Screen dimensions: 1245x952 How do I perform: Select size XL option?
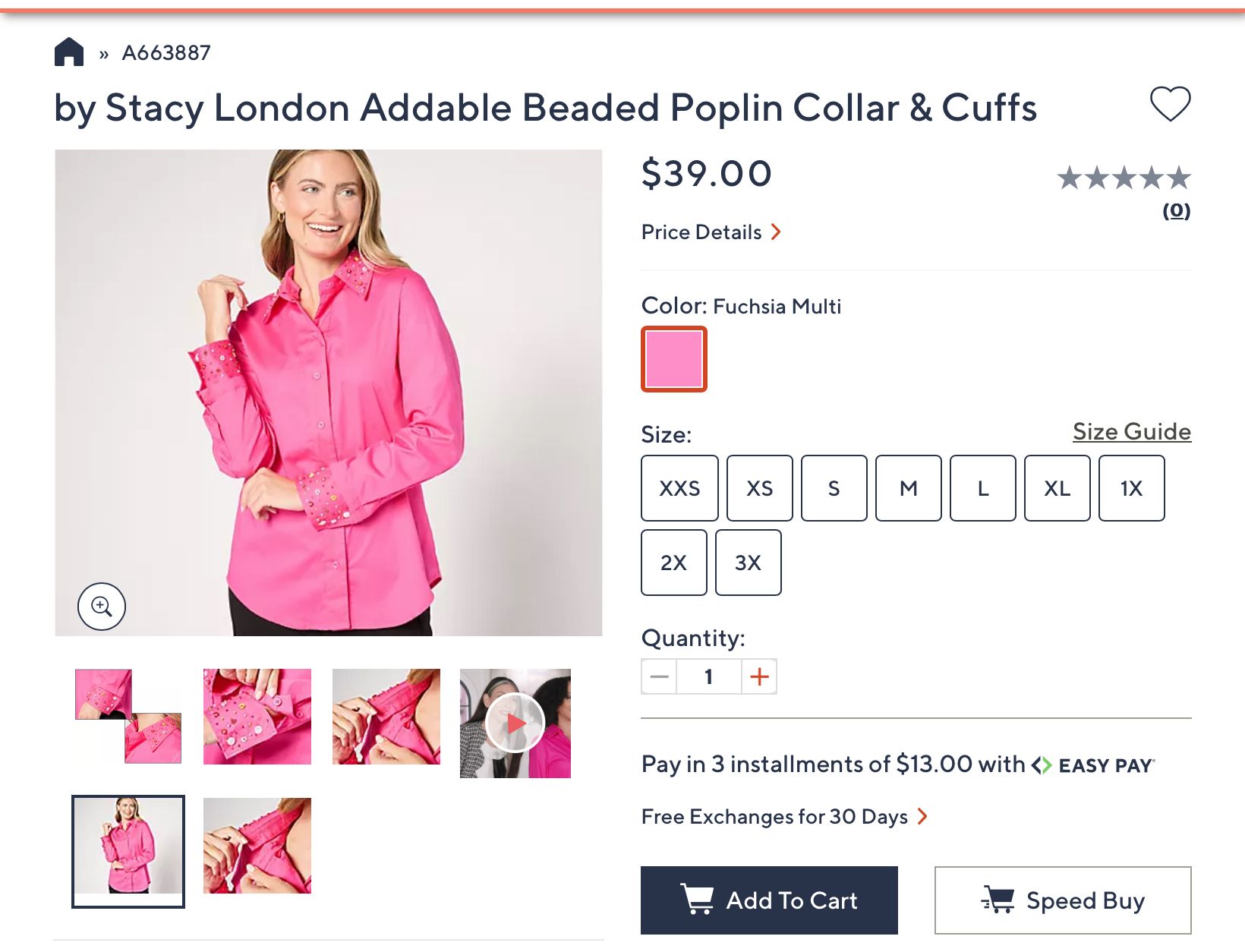(1057, 488)
